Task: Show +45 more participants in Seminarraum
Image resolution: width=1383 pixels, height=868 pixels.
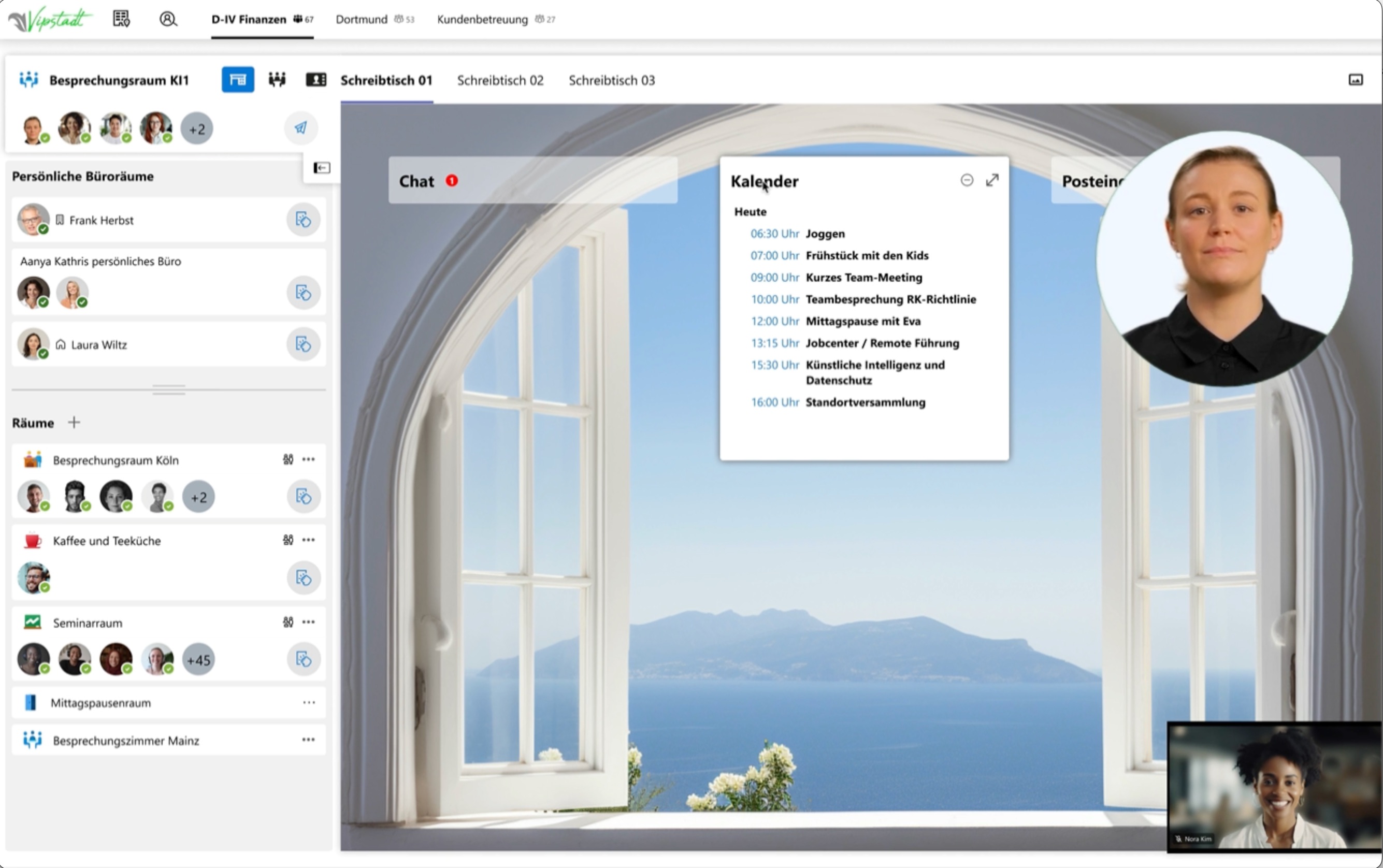Action: tap(198, 660)
